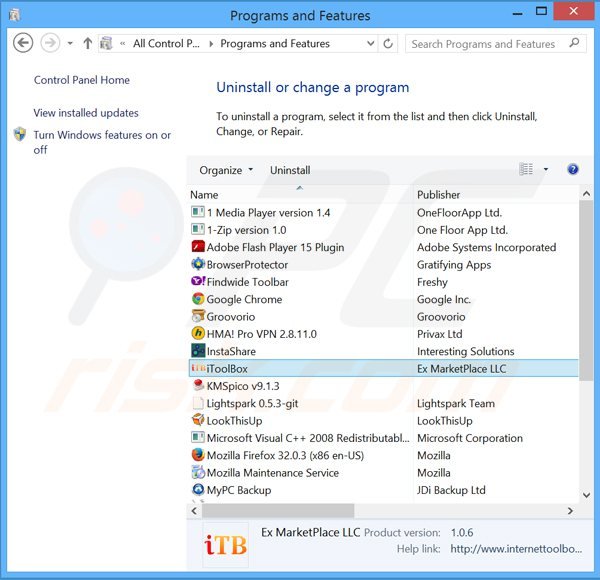Viewport: 600px width, 580px height.
Task: Click the horizontal scrollbar left arrow
Action: pyautogui.click(x=194, y=511)
